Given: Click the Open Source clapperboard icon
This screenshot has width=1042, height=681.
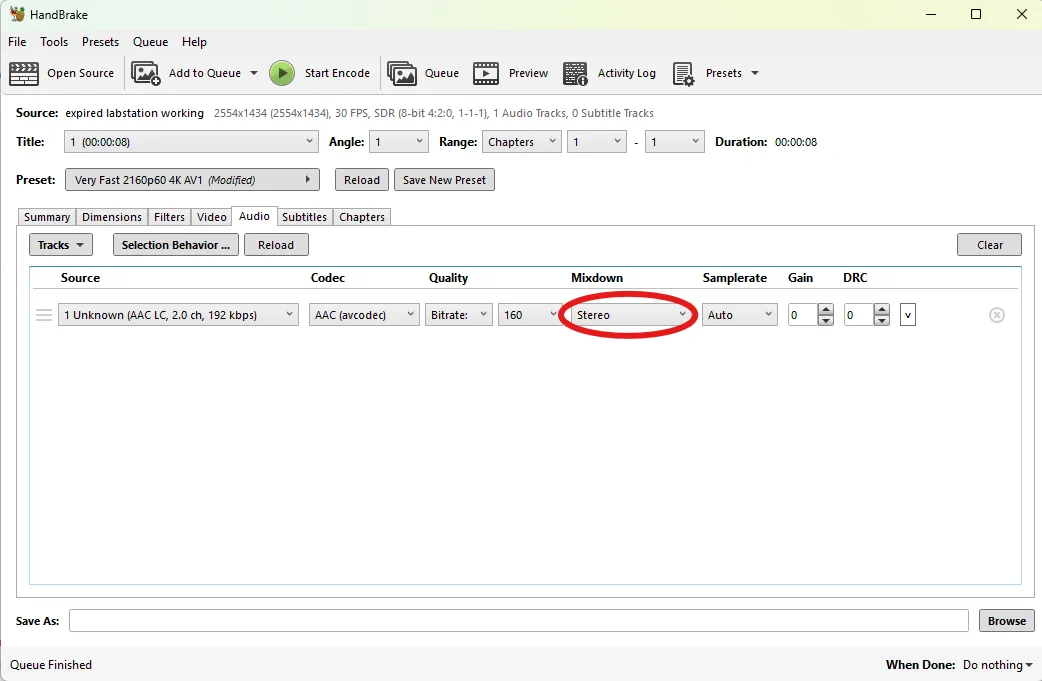Looking at the screenshot, I should [x=24, y=73].
